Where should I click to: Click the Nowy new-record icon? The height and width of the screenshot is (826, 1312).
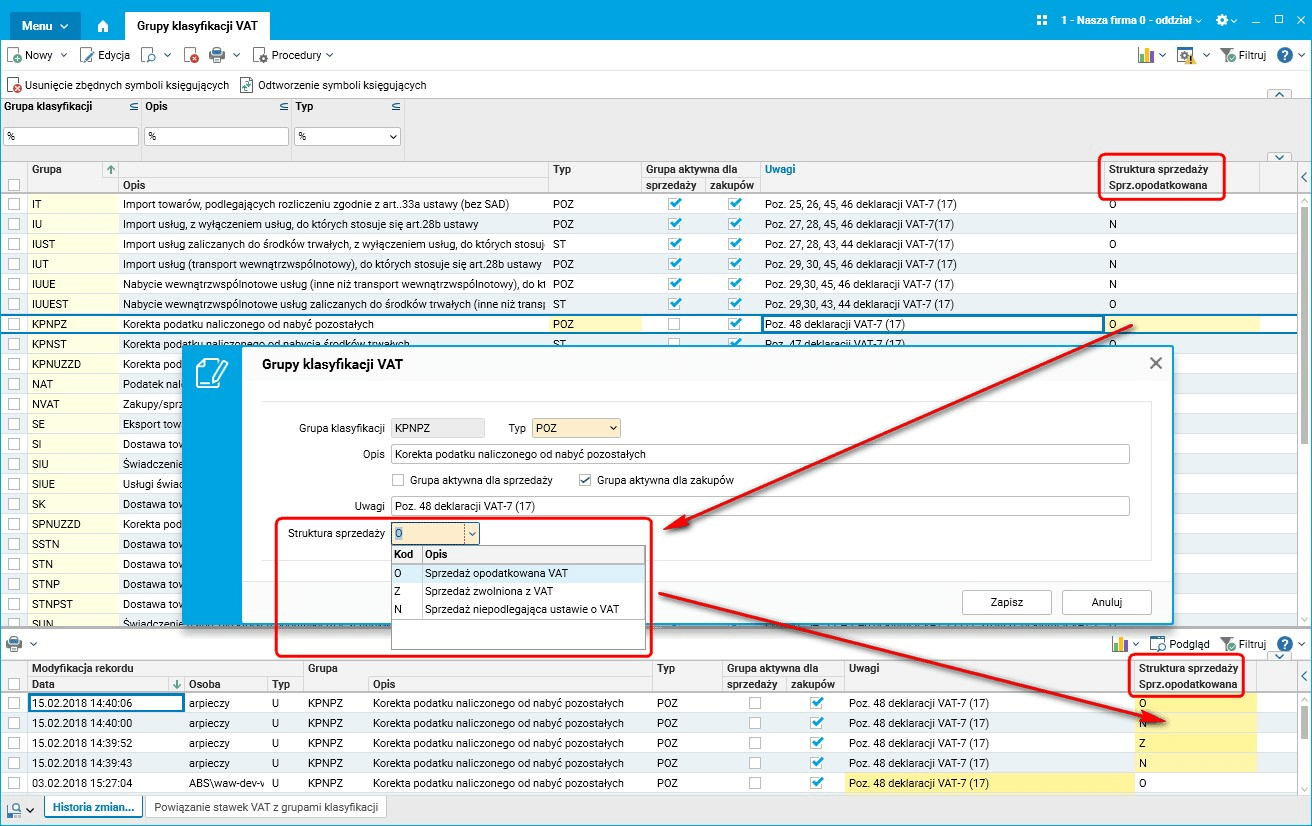pos(15,55)
